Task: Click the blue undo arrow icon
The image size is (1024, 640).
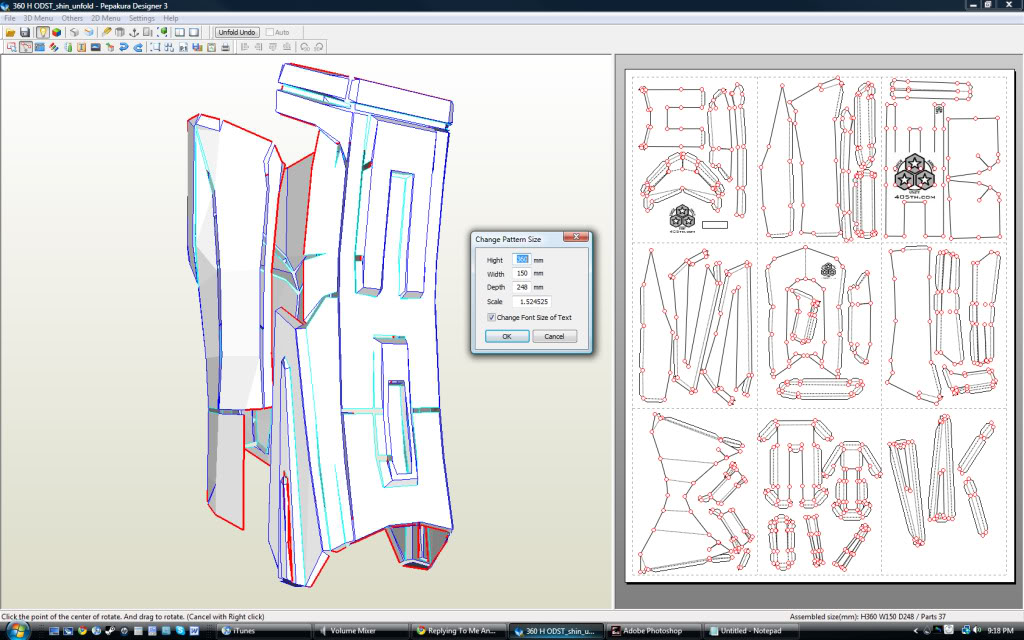Action: click(x=124, y=46)
